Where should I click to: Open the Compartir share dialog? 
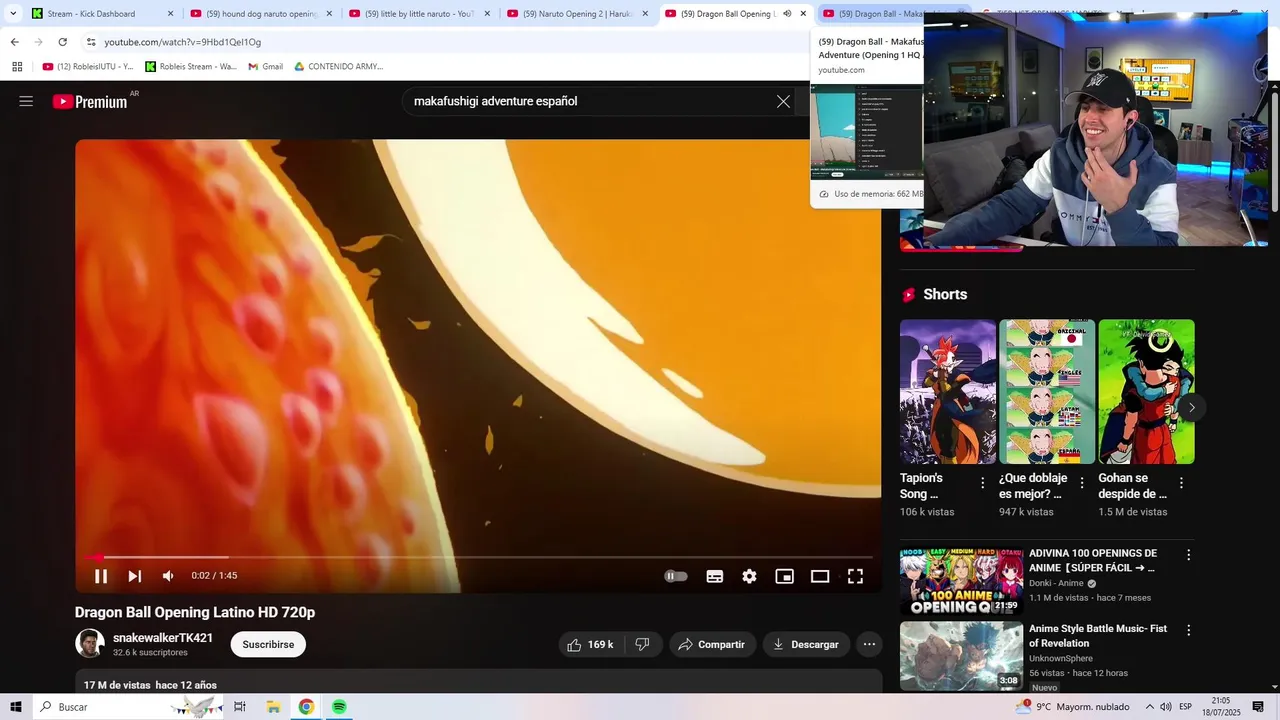click(x=712, y=645)
